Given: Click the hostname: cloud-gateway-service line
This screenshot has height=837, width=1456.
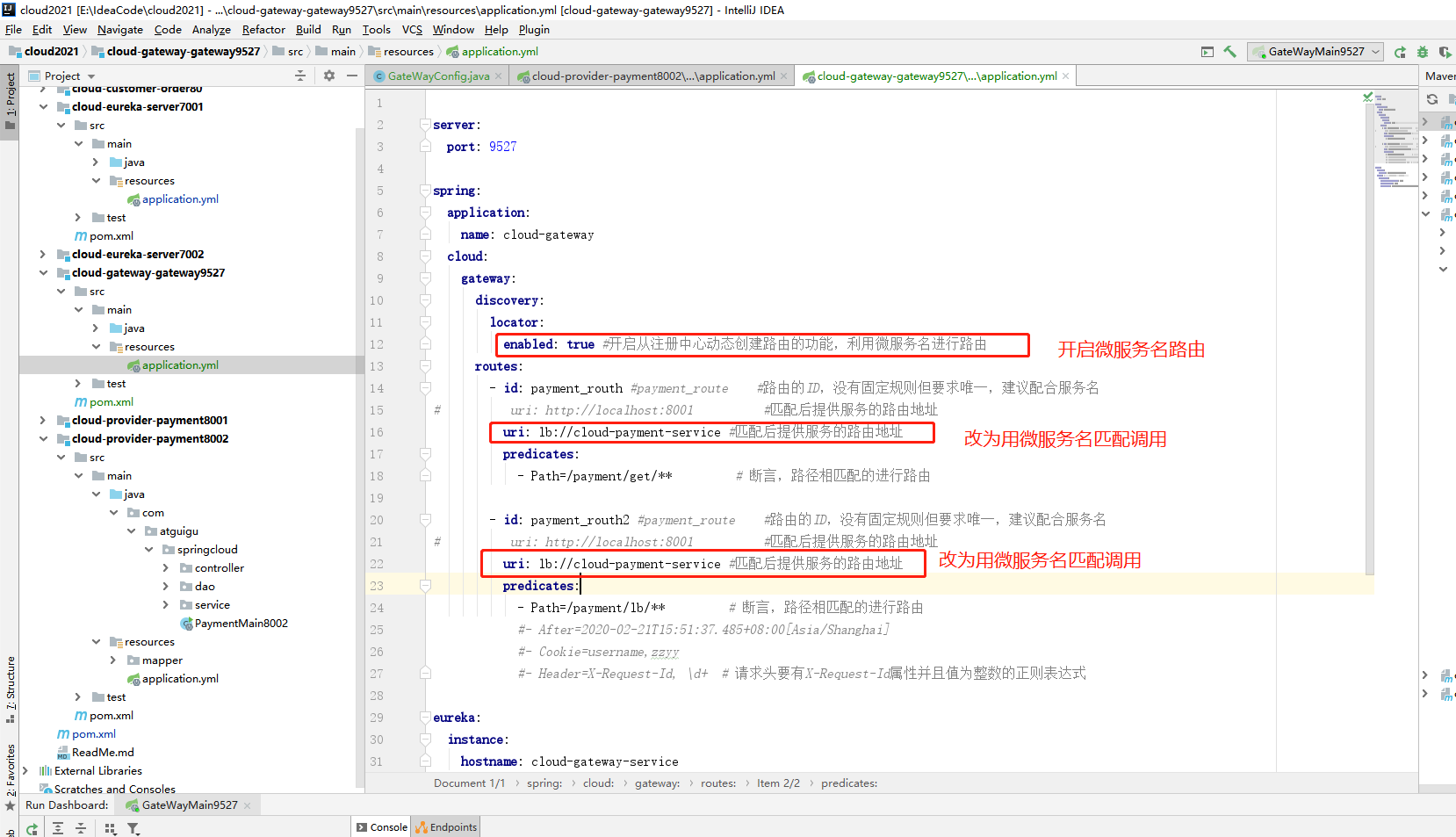Looking at the screenshot, I should tap(569, 761).
